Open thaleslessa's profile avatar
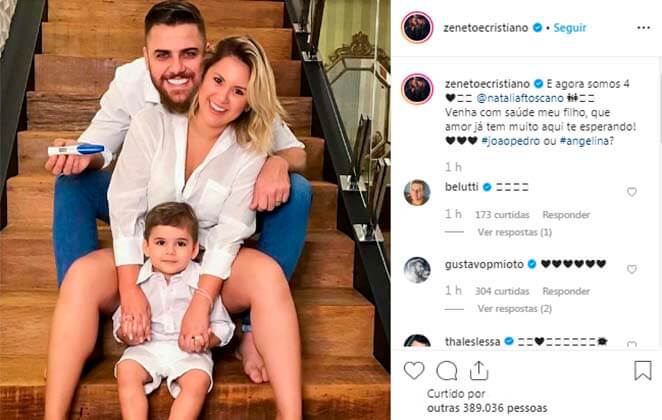 click(417, 341)
